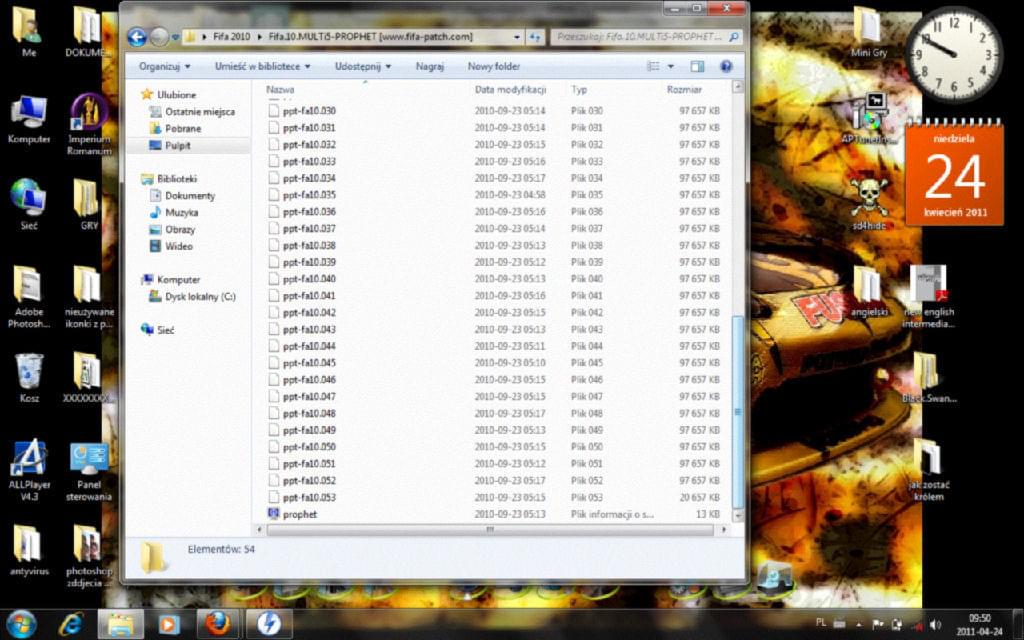Select the Sieć desktop icon
The height and width of the screenshot is (640, 1024).
coord(29,204)
